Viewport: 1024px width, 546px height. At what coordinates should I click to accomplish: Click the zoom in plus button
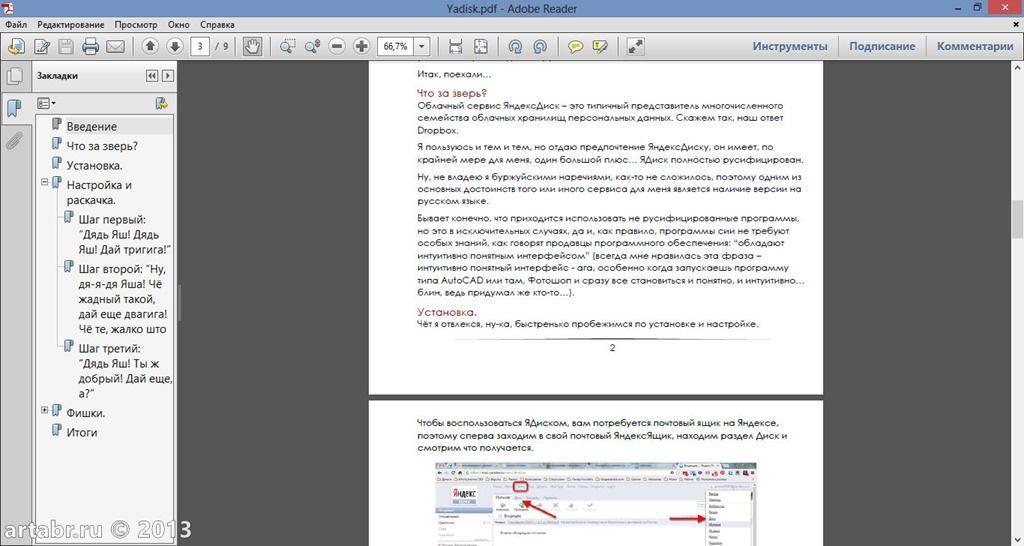361,46
